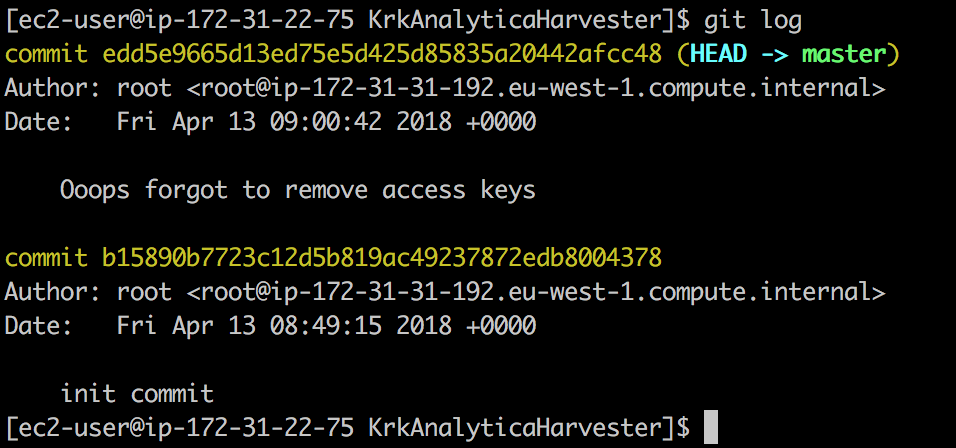Click the second Author root email line
This screenshot has width=956, height=448.
[x=444, y=292]
